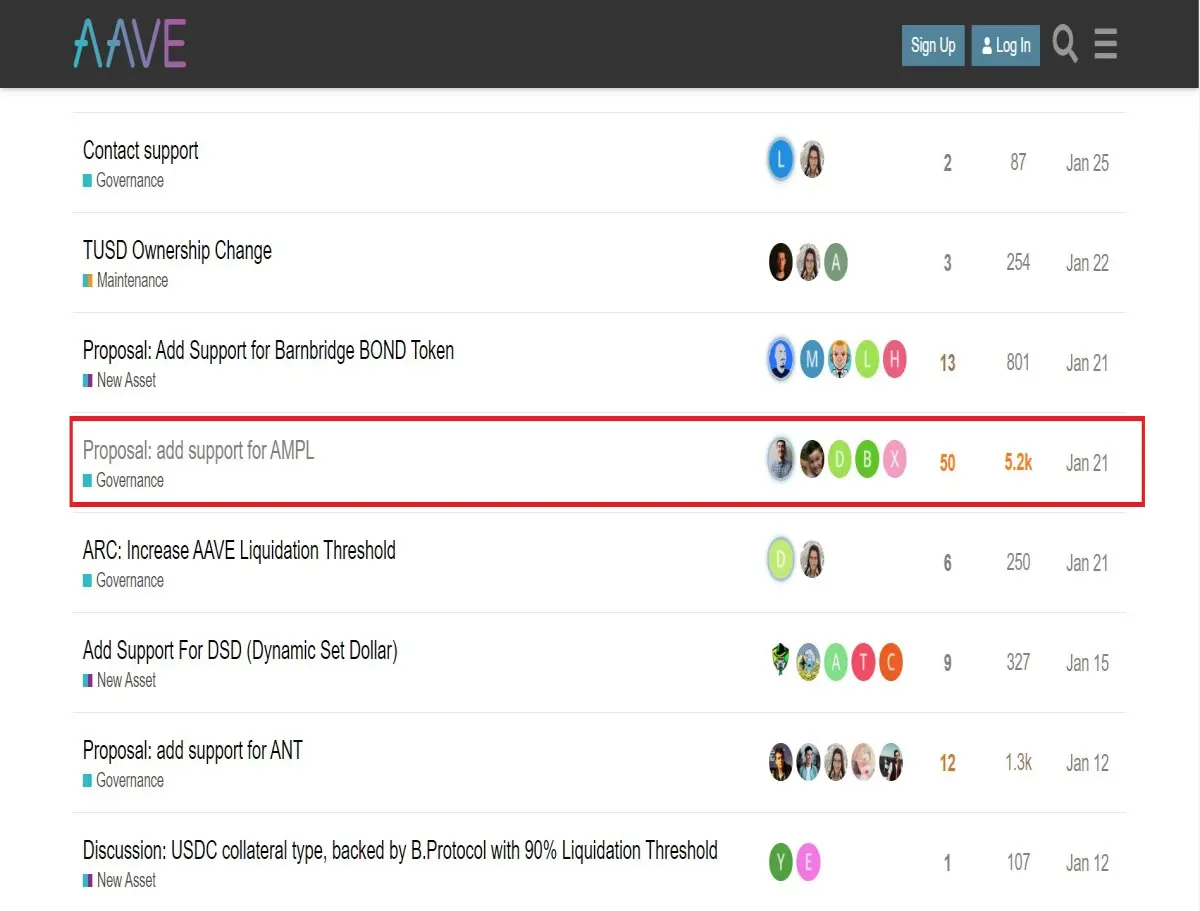Viewport: 1200px width, 911px height.
Task: Open the Contact support topic
Action: pos(141,150)
